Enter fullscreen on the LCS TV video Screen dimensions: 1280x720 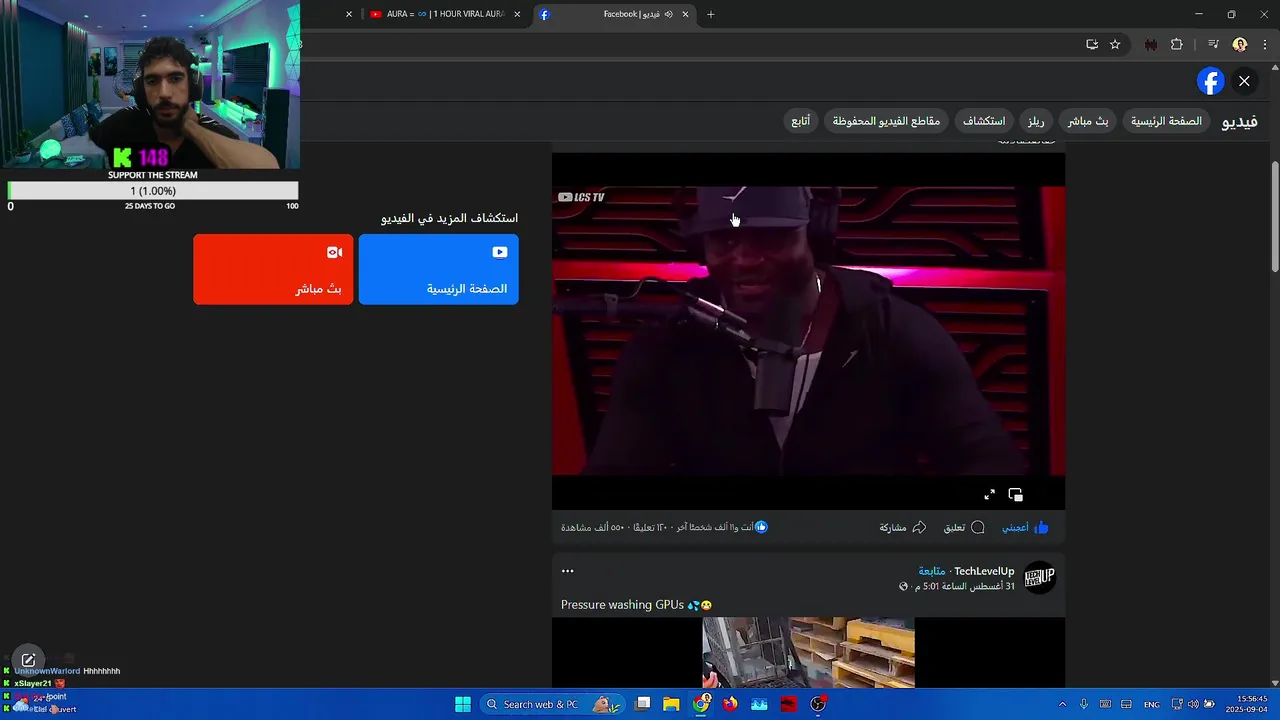point(989,495)
